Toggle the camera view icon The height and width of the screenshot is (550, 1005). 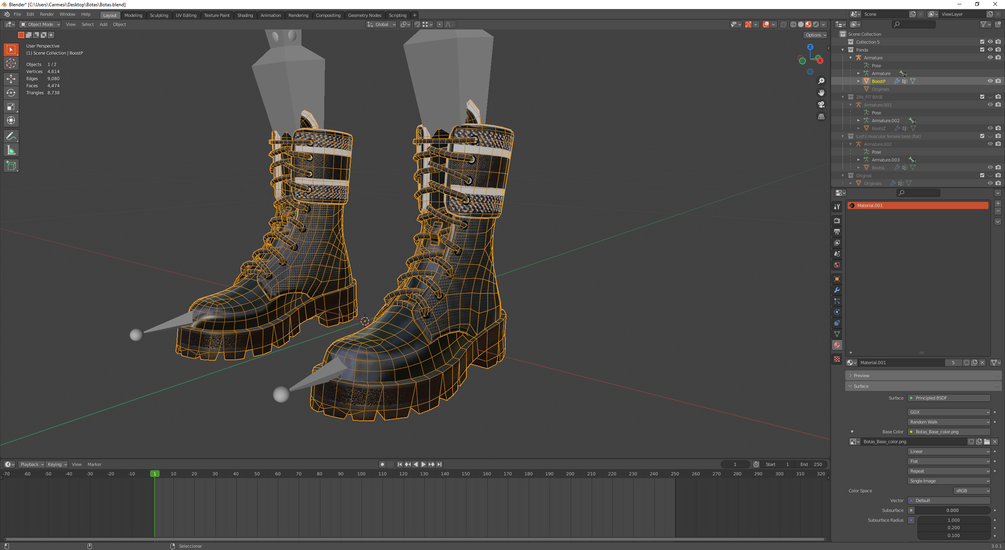(821, 104)
